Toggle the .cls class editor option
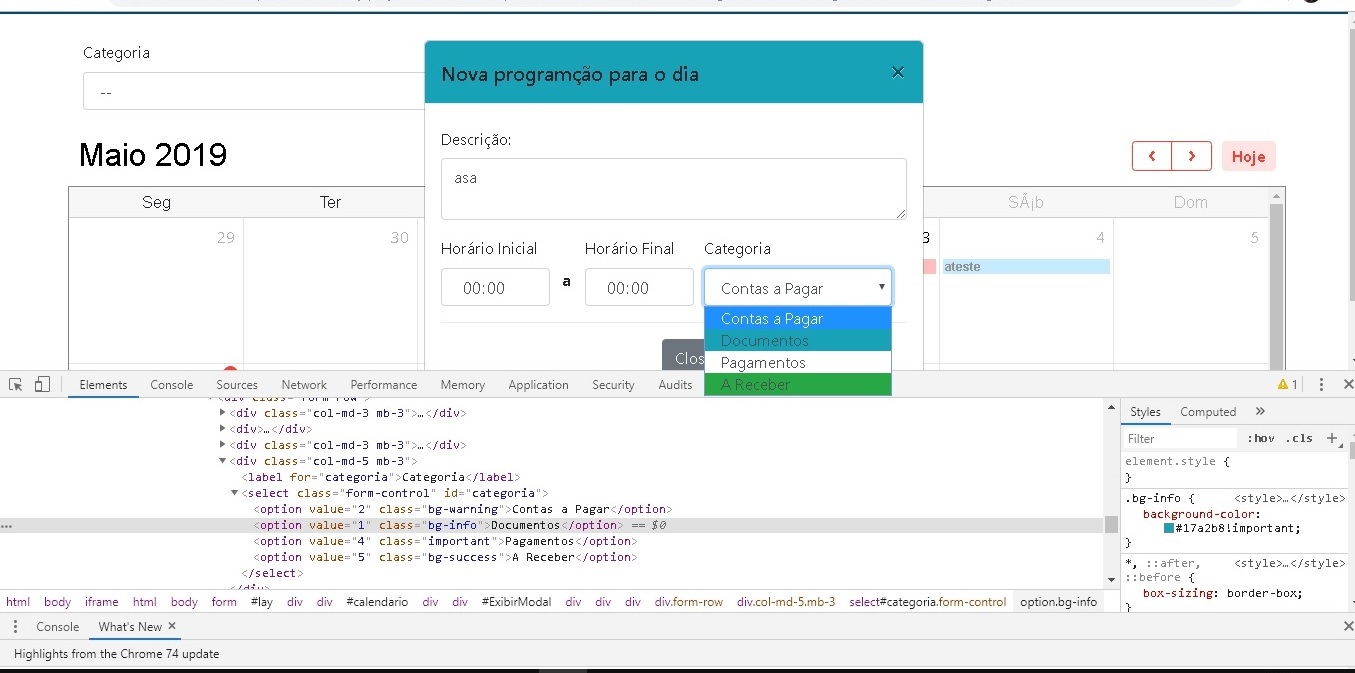 point(1299,438)
